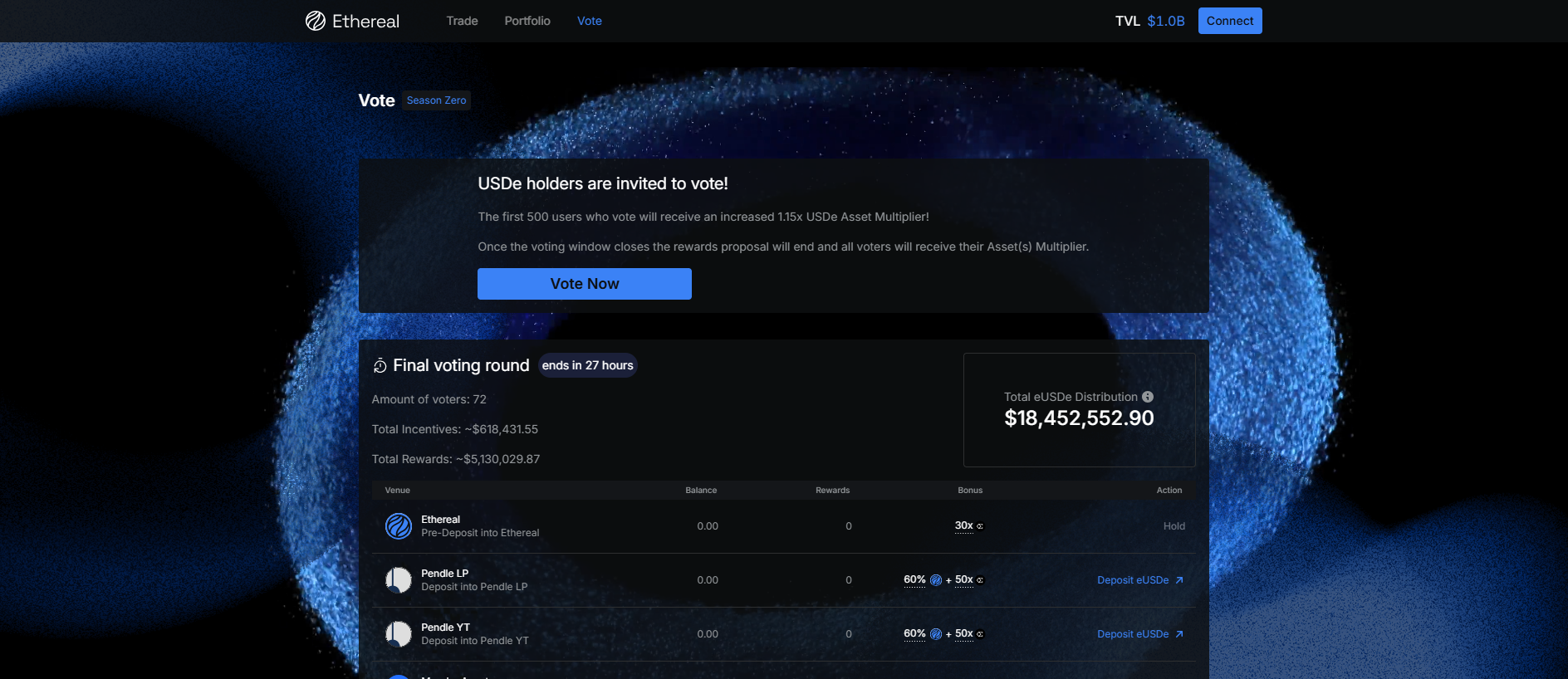1568x679 pixels.
Task: Click the Ethereal token icon in Pendle LP row
Action: click(936, 580)
